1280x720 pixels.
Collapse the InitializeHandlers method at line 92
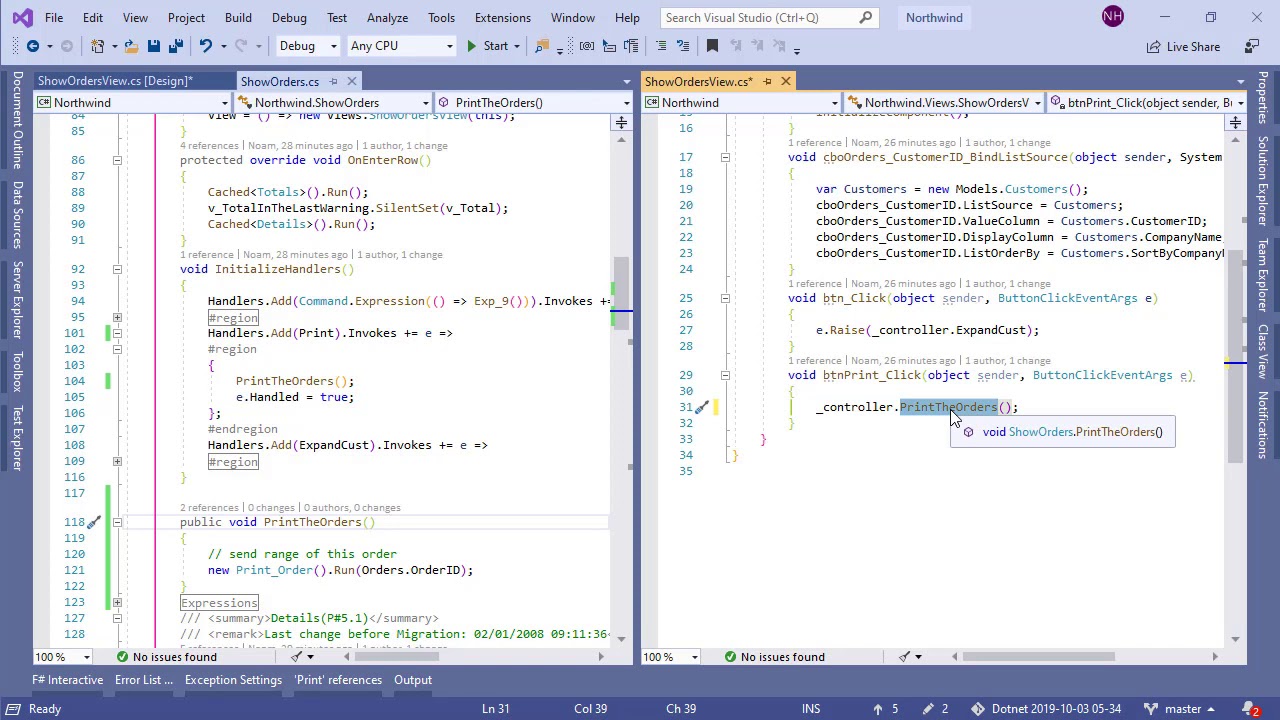(x=117, y=269)
